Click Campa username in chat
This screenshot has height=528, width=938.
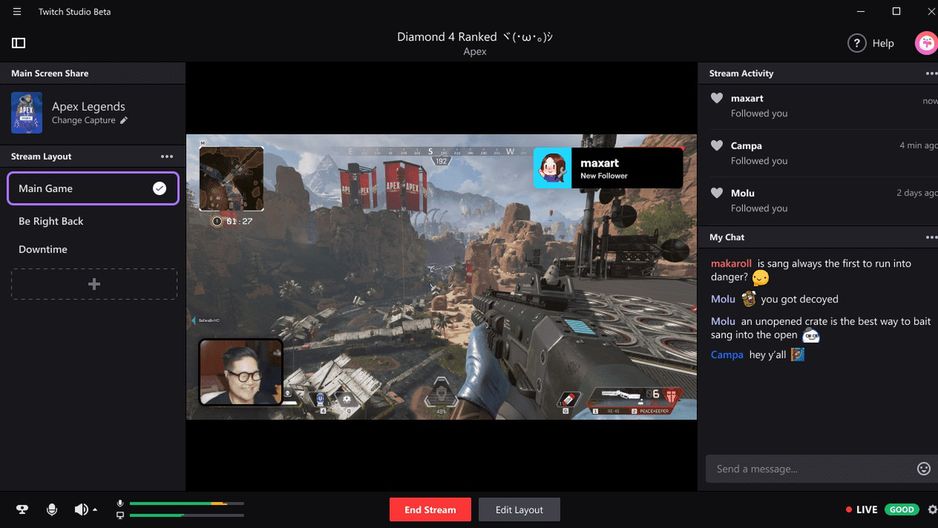click(x=727, y=355)
